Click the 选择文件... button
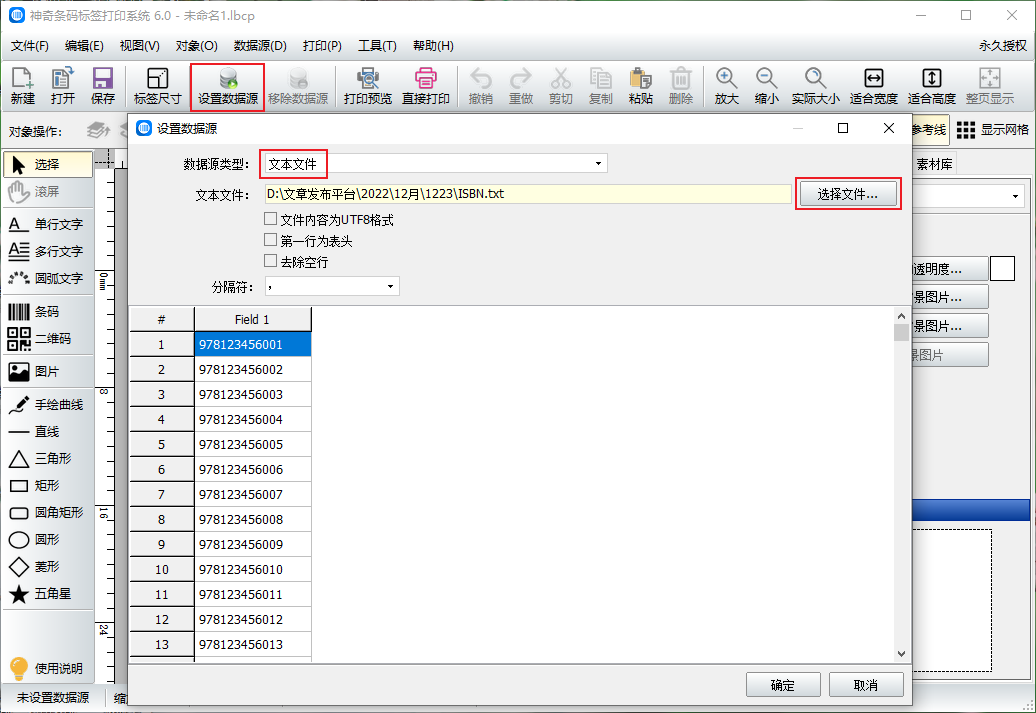The image size is (1036, 713). coord(848,194)
